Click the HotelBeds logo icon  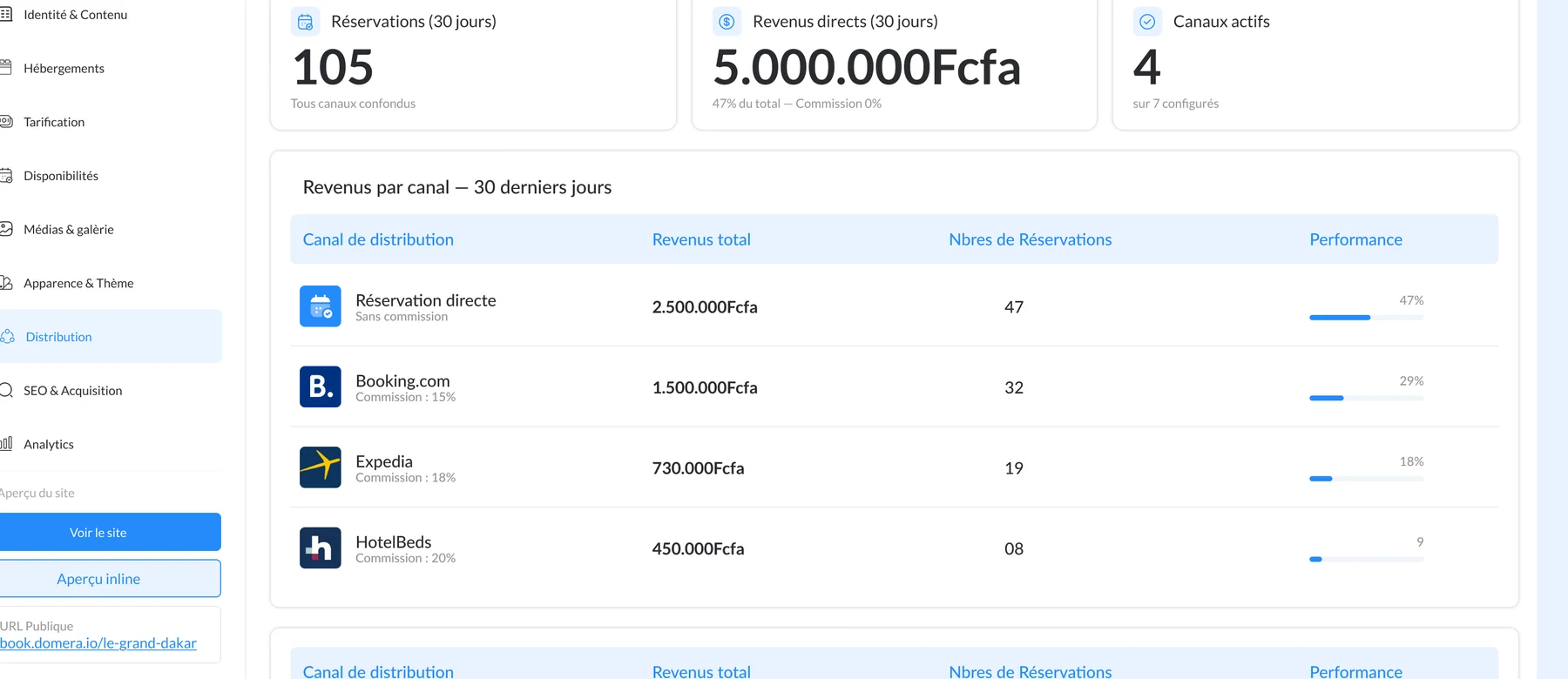321,548
